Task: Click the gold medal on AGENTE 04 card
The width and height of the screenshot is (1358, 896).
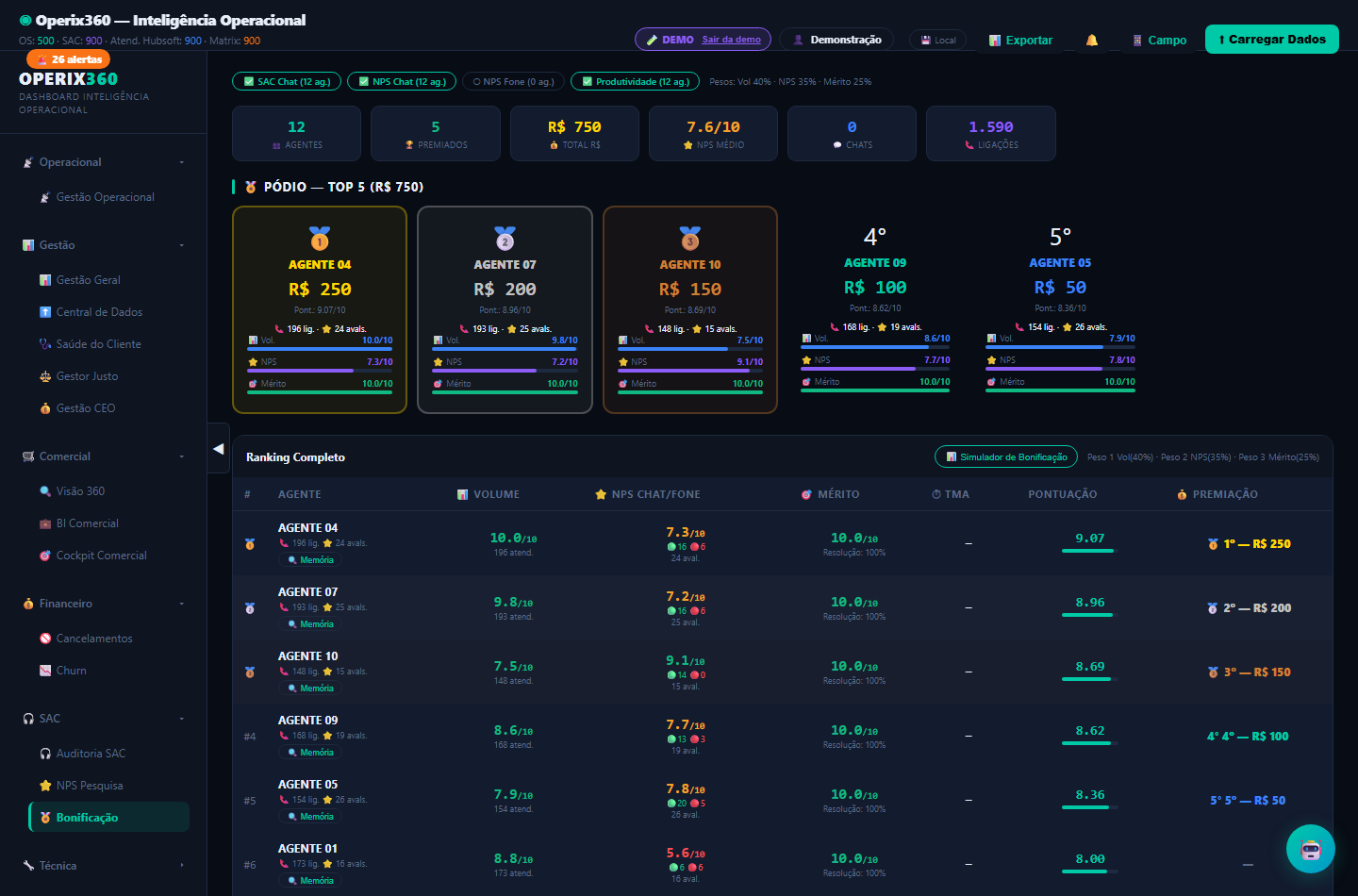Action: click(320, 238)
